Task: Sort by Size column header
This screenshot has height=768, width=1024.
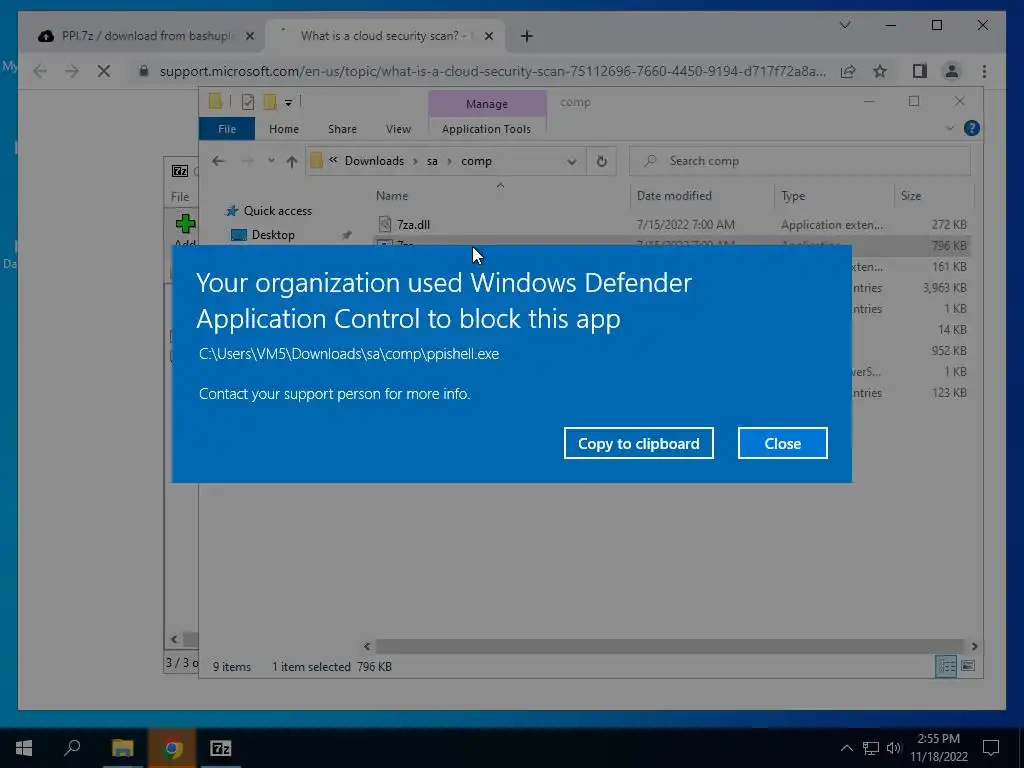Action: (910, 195)
